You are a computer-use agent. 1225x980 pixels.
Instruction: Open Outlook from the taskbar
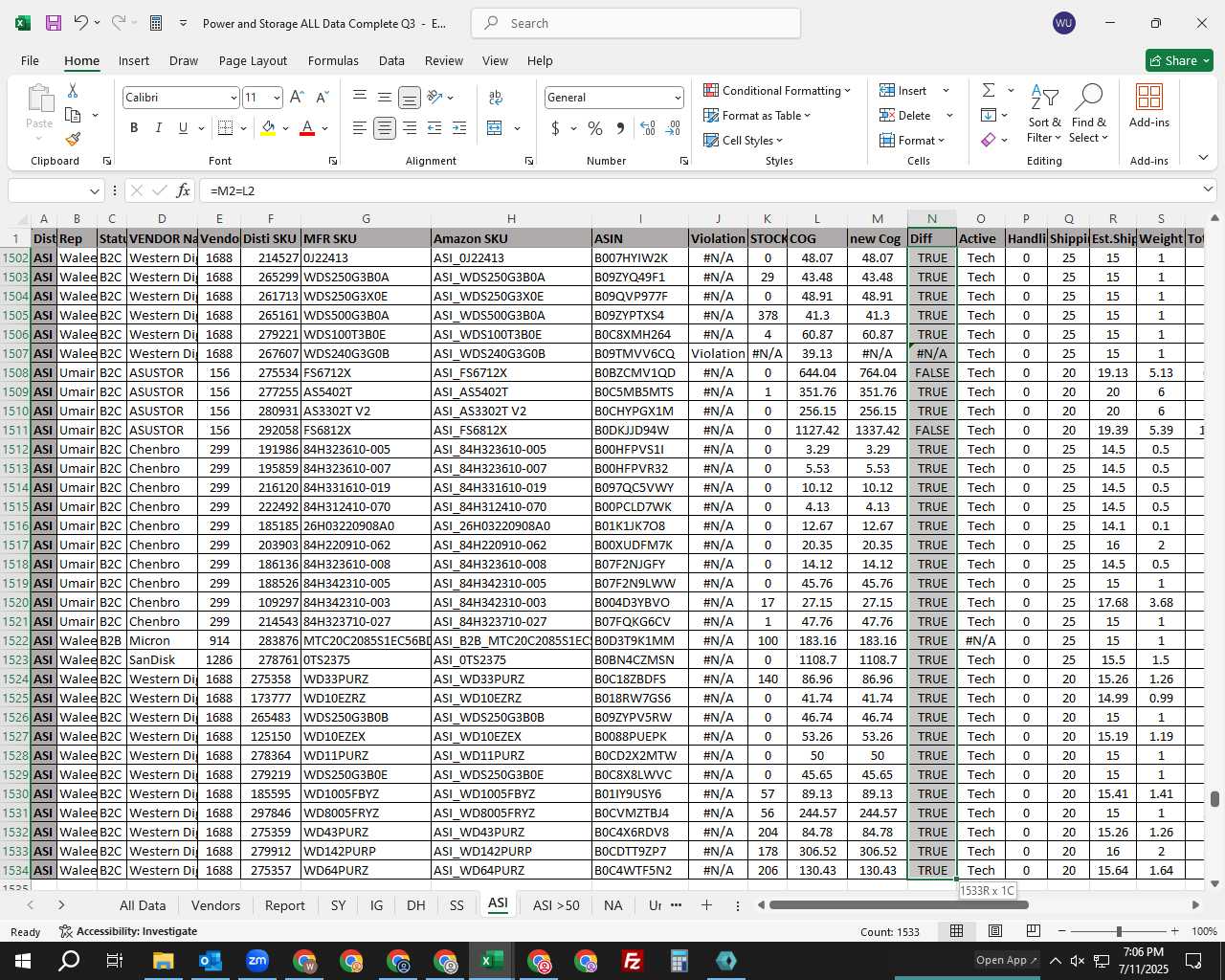(210, 961)
